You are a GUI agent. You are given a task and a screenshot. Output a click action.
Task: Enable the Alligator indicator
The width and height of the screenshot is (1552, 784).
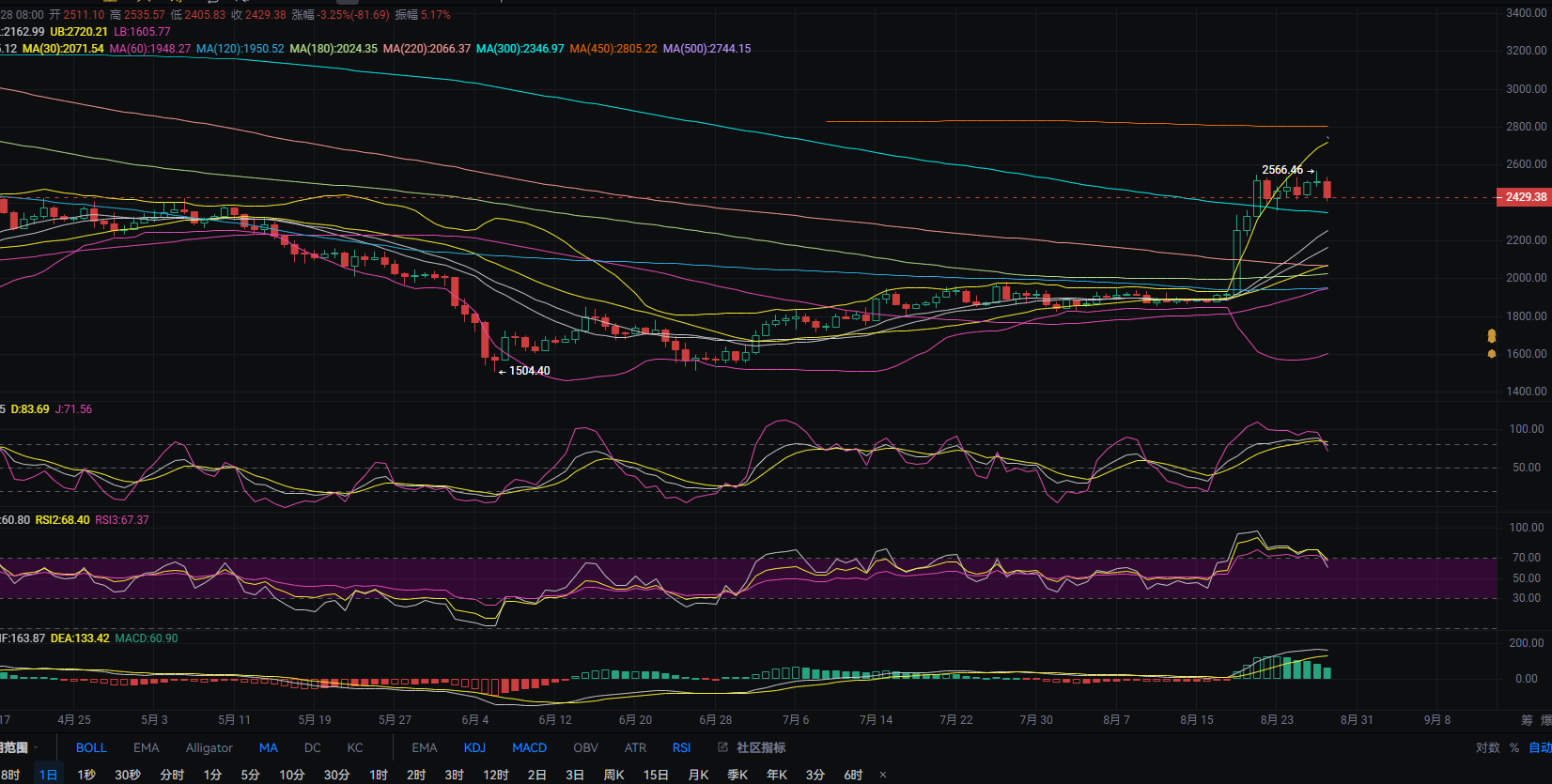209,747
